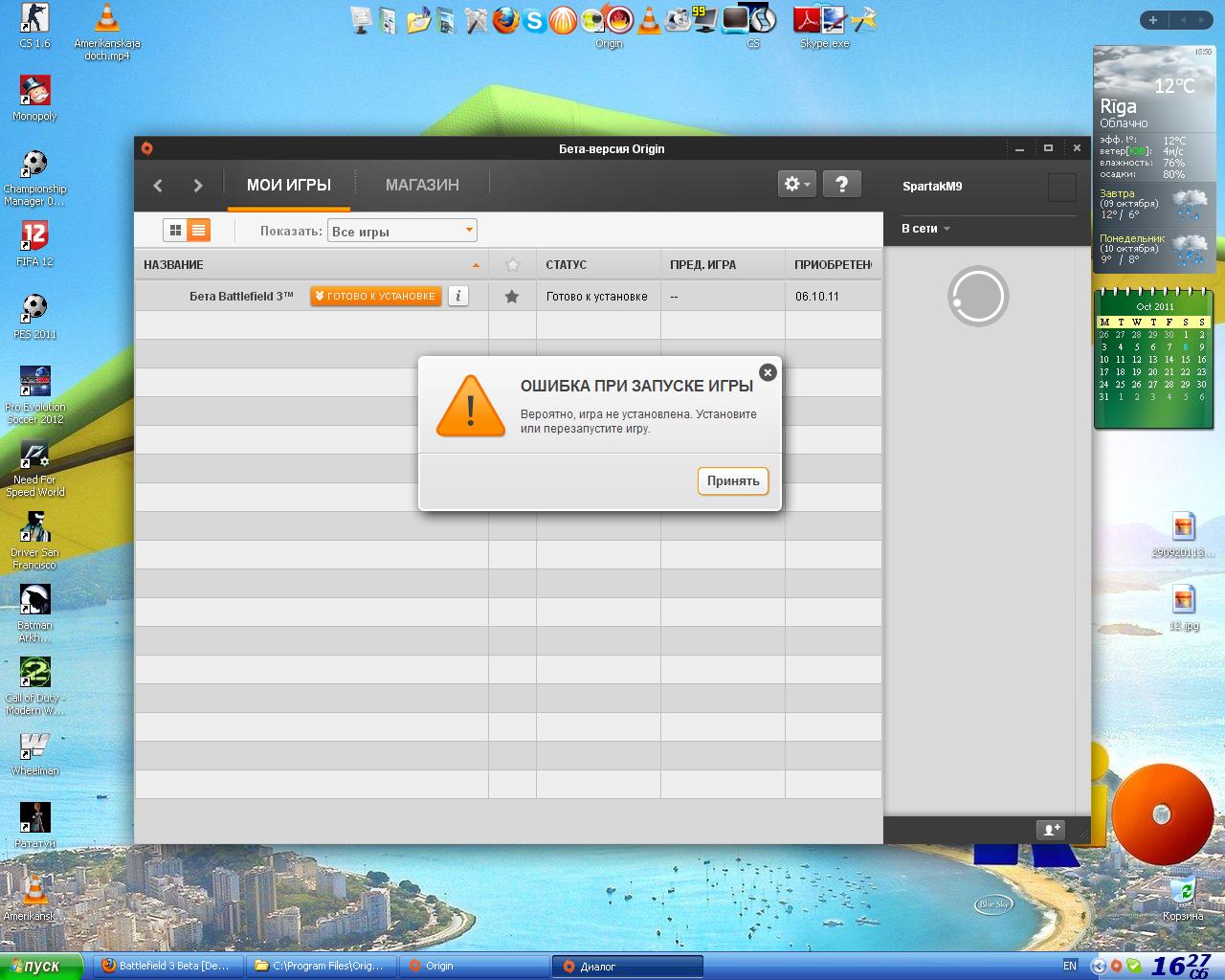This screenshot has height=980, width=1225.
Task: Switch to the МОИ ИГРЫ tab
Action: [x=289, y=185]
